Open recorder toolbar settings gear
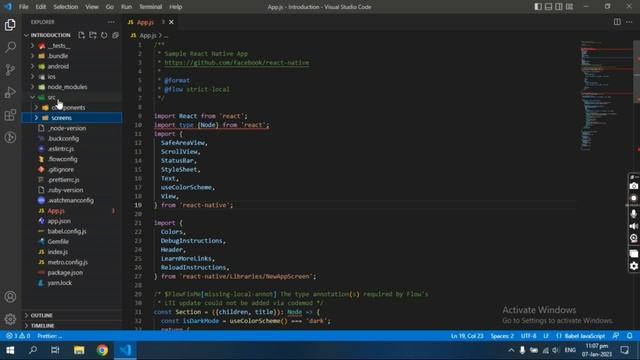 [633, 266]
